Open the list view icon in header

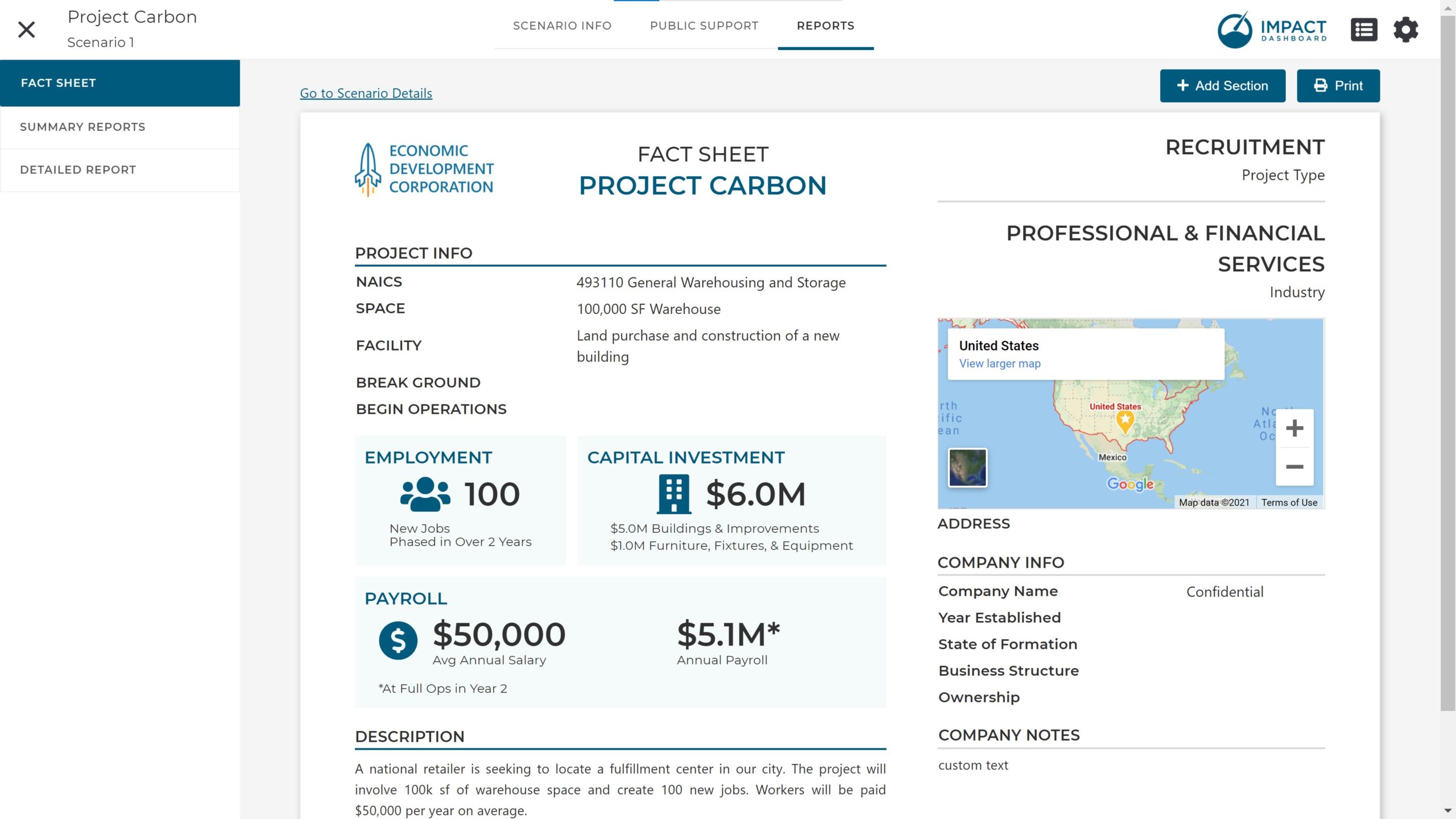(1363, 30)
